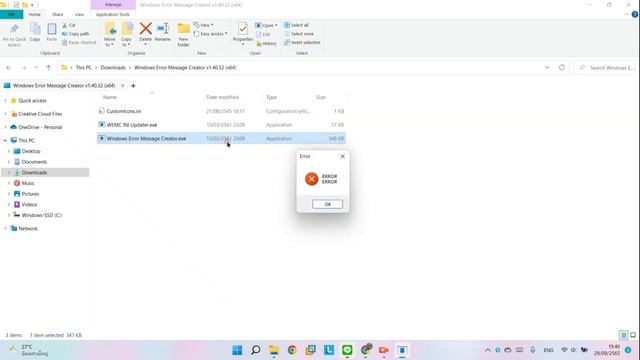This screenshot has width=640, height=360.
Task: Expand the Downloads tree node
Action: [x=9, y=172]
